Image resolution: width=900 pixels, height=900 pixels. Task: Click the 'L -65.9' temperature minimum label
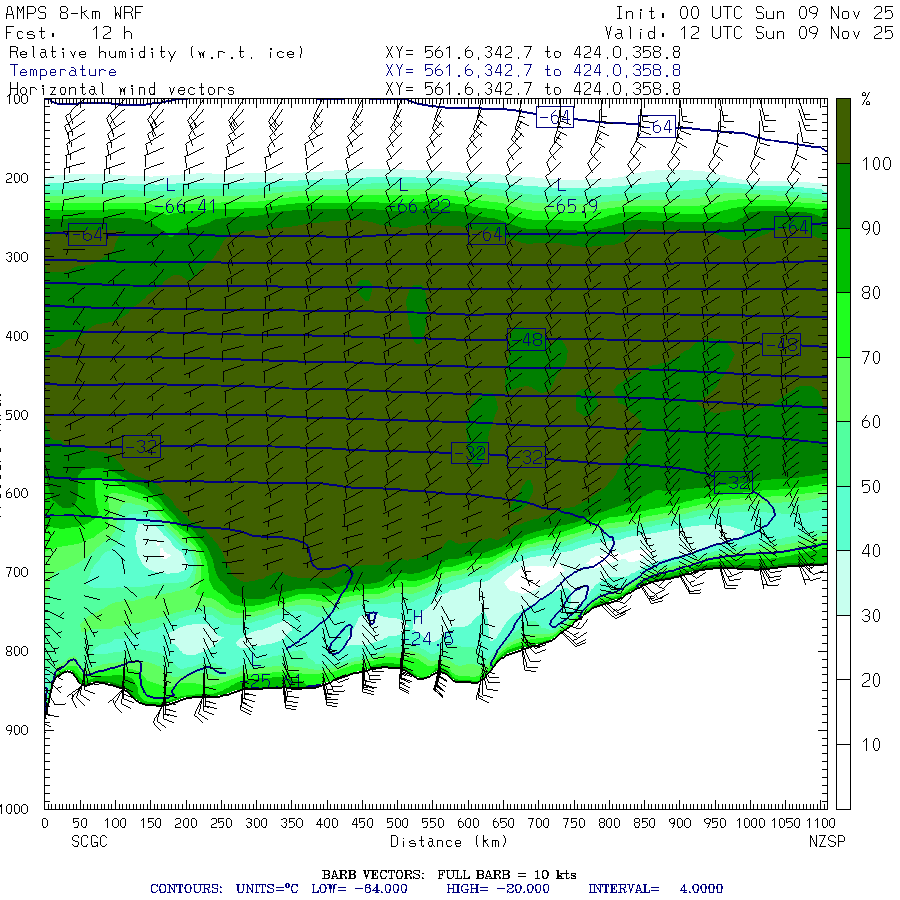(x=571, y=196)
